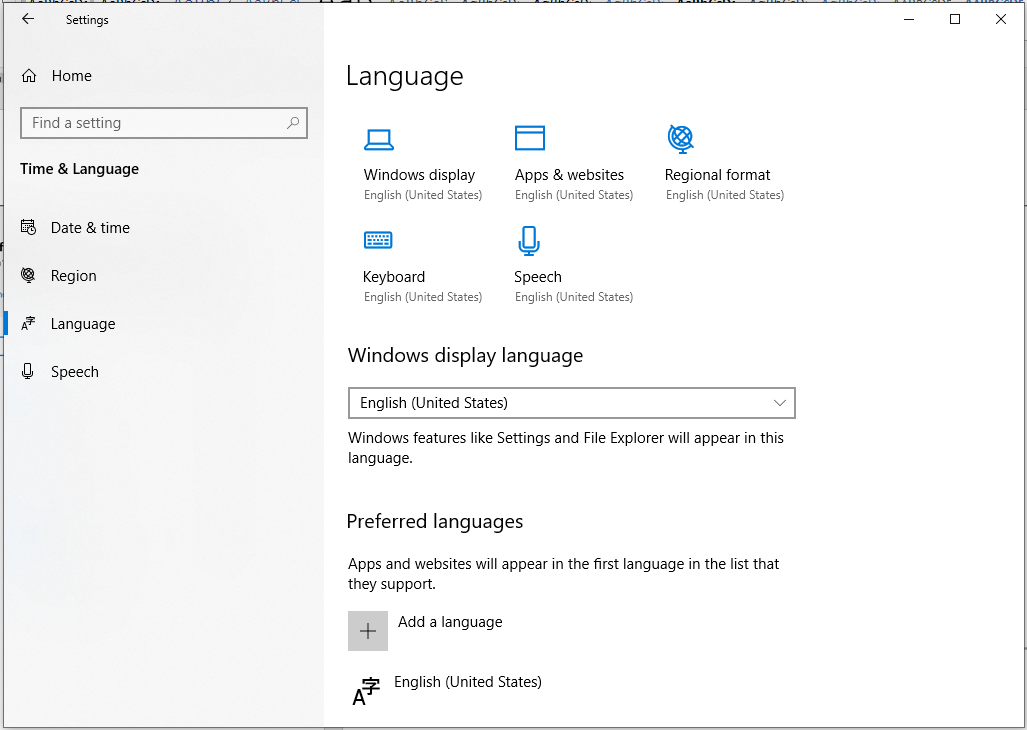1027x730 pixels.
Task: Minimize the Settings window
Action: coord(909,19)
